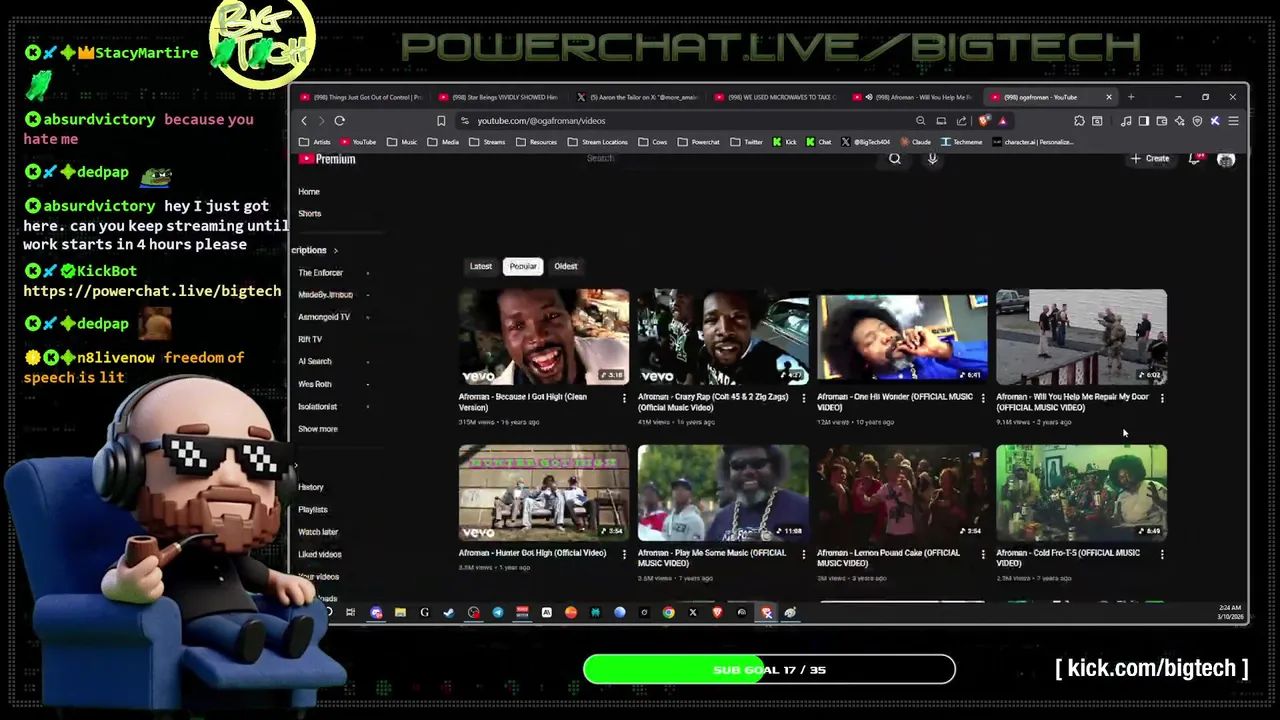
Task: Click the music note playlist toolbar icon
Action: pos(1126,121)
